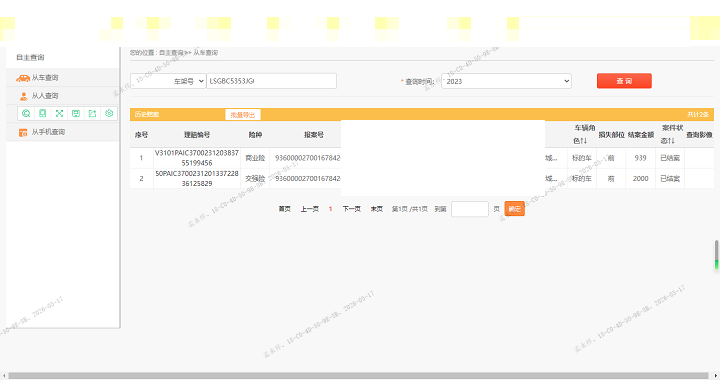Click settlement amount 2000

coord(641,179)
